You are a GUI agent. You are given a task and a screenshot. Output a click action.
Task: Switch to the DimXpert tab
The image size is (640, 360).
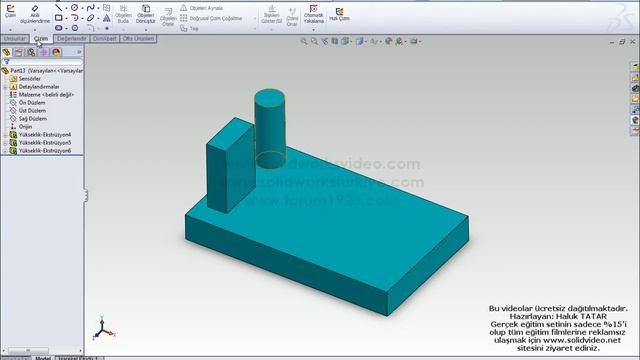pyautogui.click(x=104, y=39)
